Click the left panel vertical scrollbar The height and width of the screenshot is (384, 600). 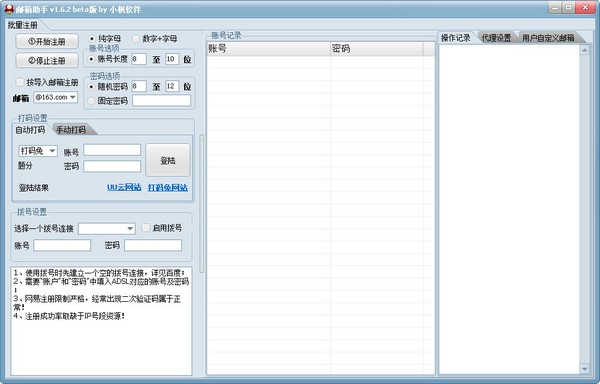pos(202,203)
